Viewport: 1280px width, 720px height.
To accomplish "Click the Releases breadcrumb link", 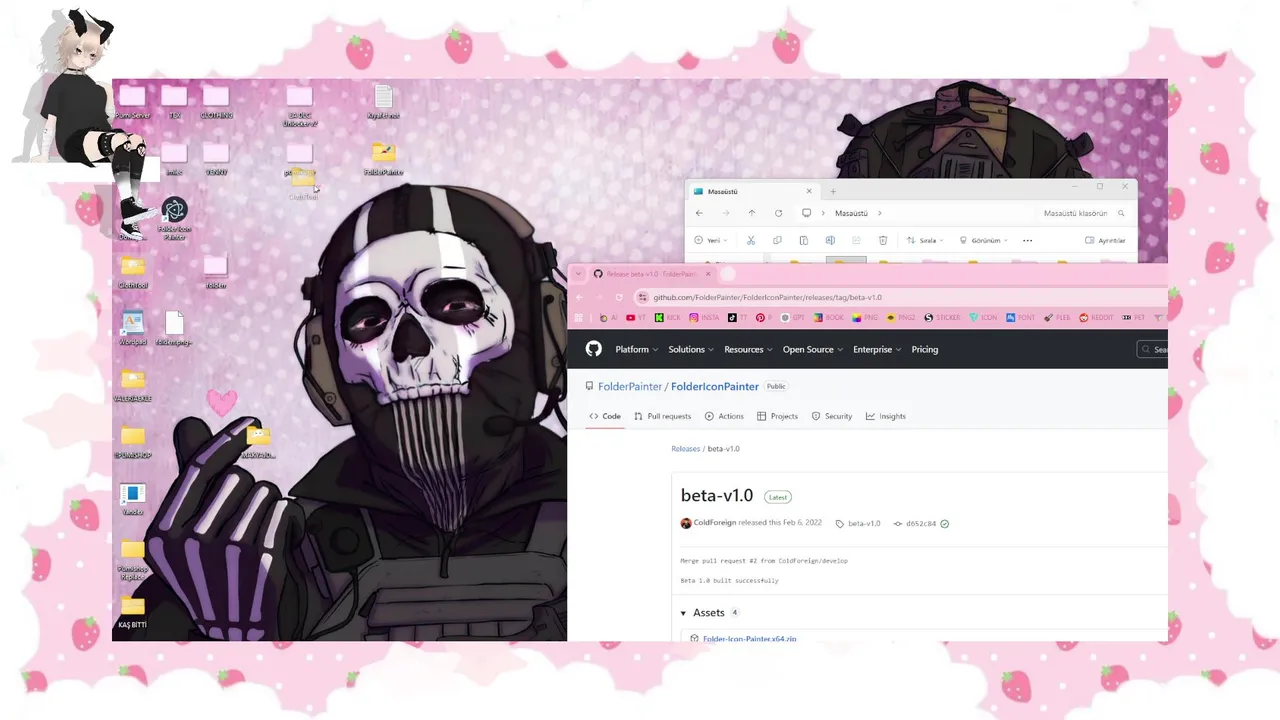I will (686, 449).
